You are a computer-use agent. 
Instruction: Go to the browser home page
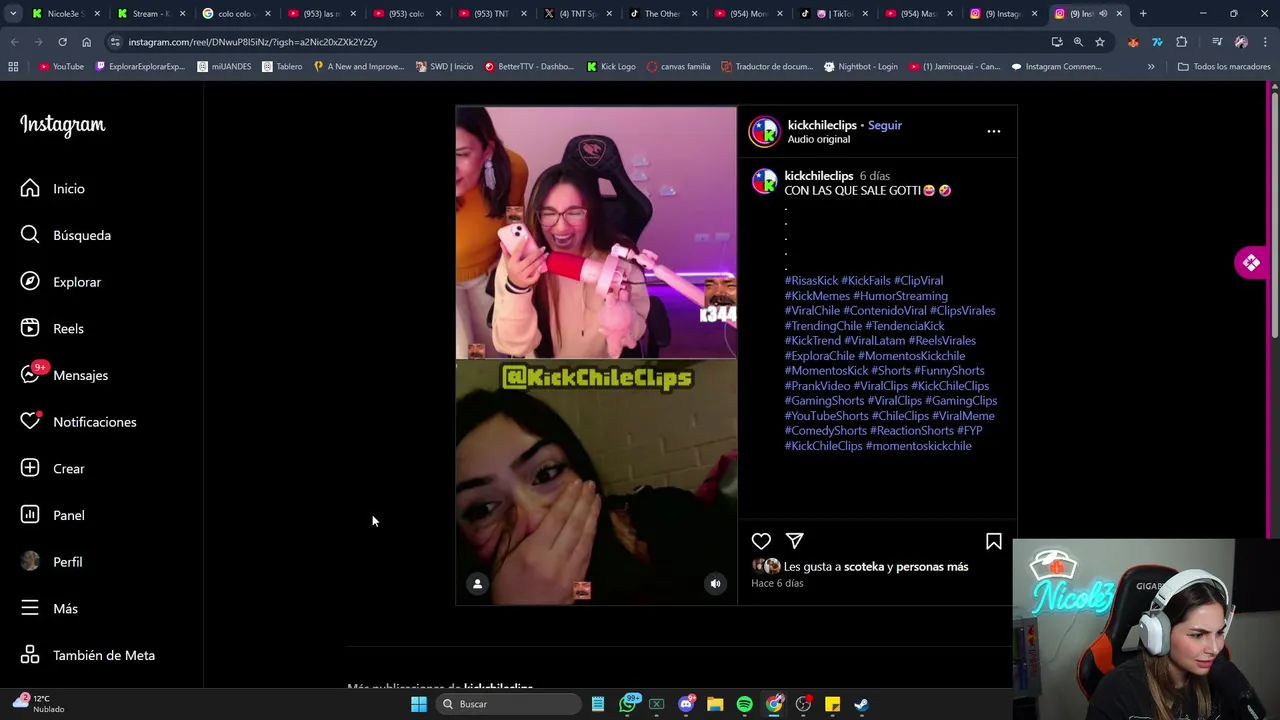point(86,42)
